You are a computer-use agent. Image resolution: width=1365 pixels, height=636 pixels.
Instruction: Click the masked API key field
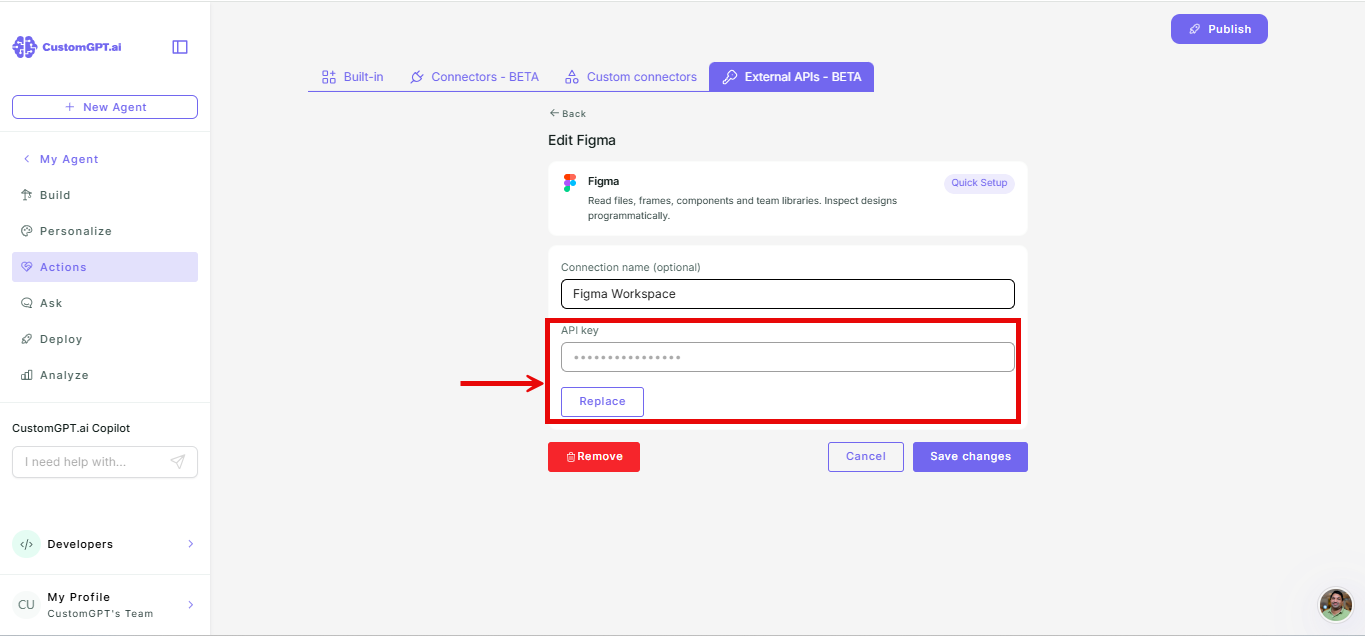(x=788, y=357)
